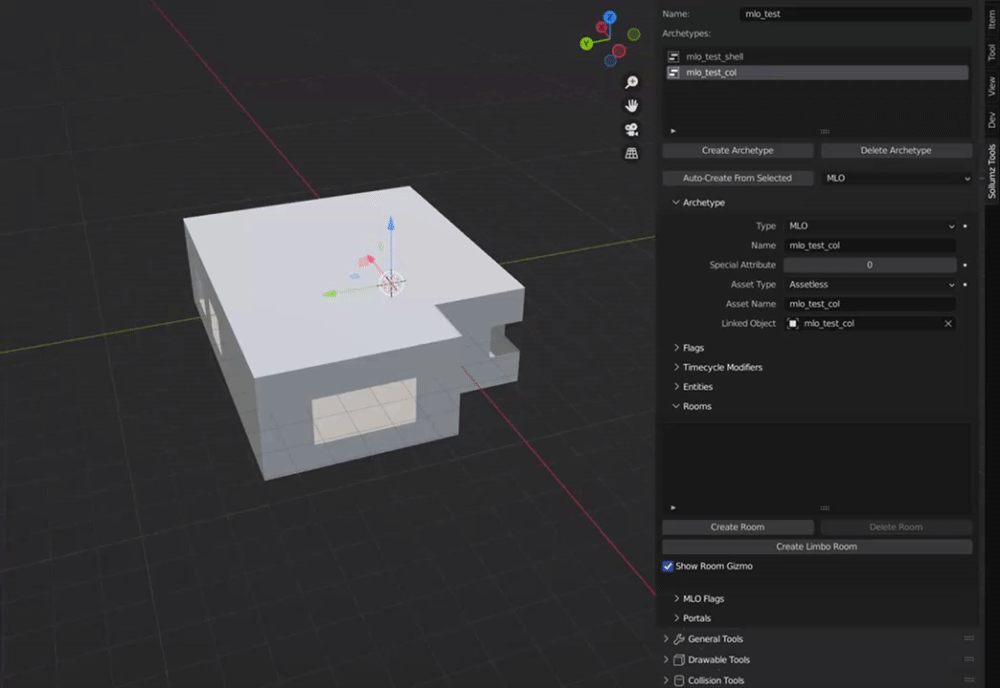Click the archetype icon beside mlo_test_shell
Screen dimensions: 1000x688
(x=673, y=57)
